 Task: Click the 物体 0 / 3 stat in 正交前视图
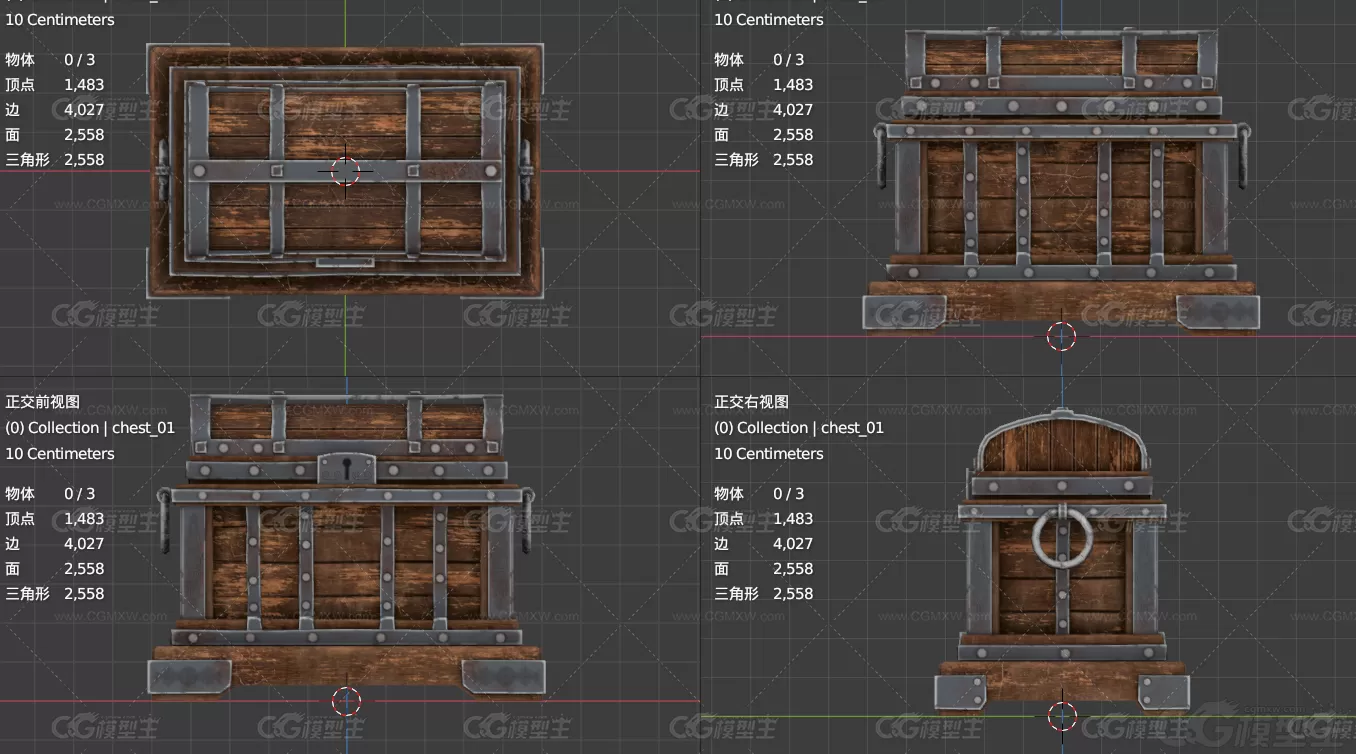[50, 494]
